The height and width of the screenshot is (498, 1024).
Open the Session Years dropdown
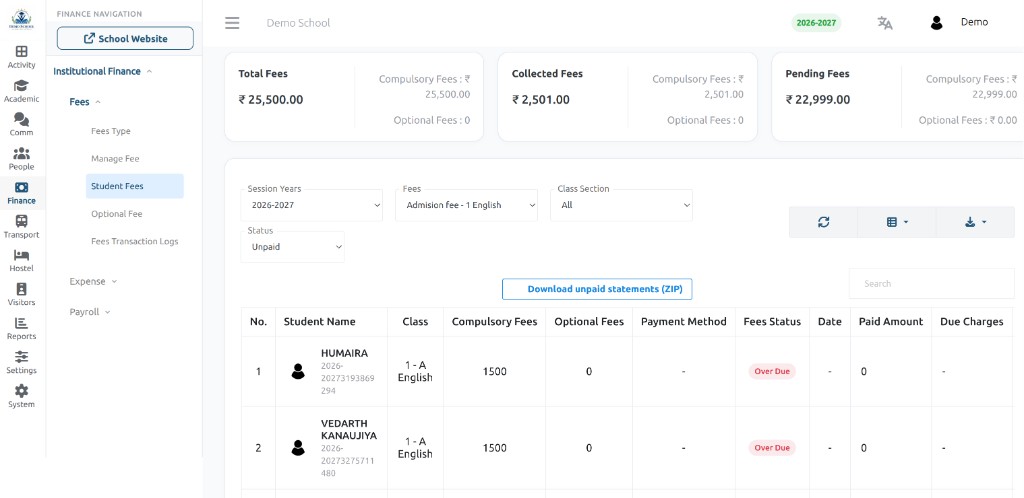312,205
